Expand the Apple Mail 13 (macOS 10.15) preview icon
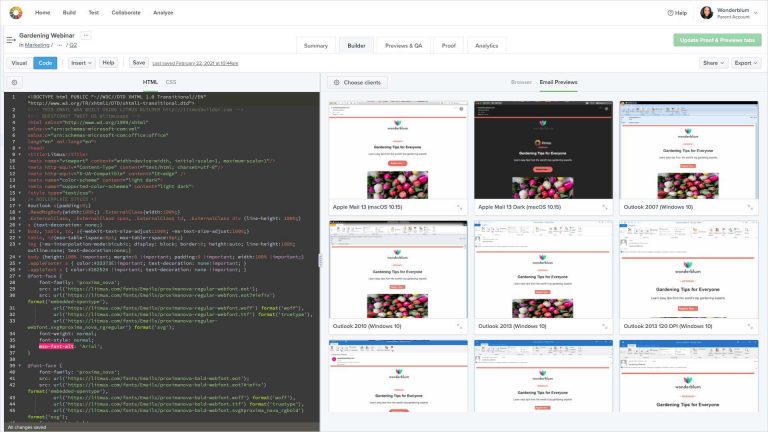This screenshot has width=768, height=432. click(x=459, y=207)
